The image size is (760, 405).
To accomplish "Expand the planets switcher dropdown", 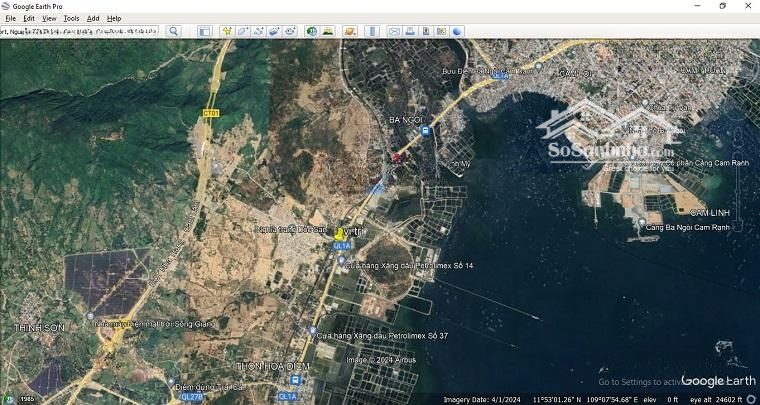I will coord(350,31).
